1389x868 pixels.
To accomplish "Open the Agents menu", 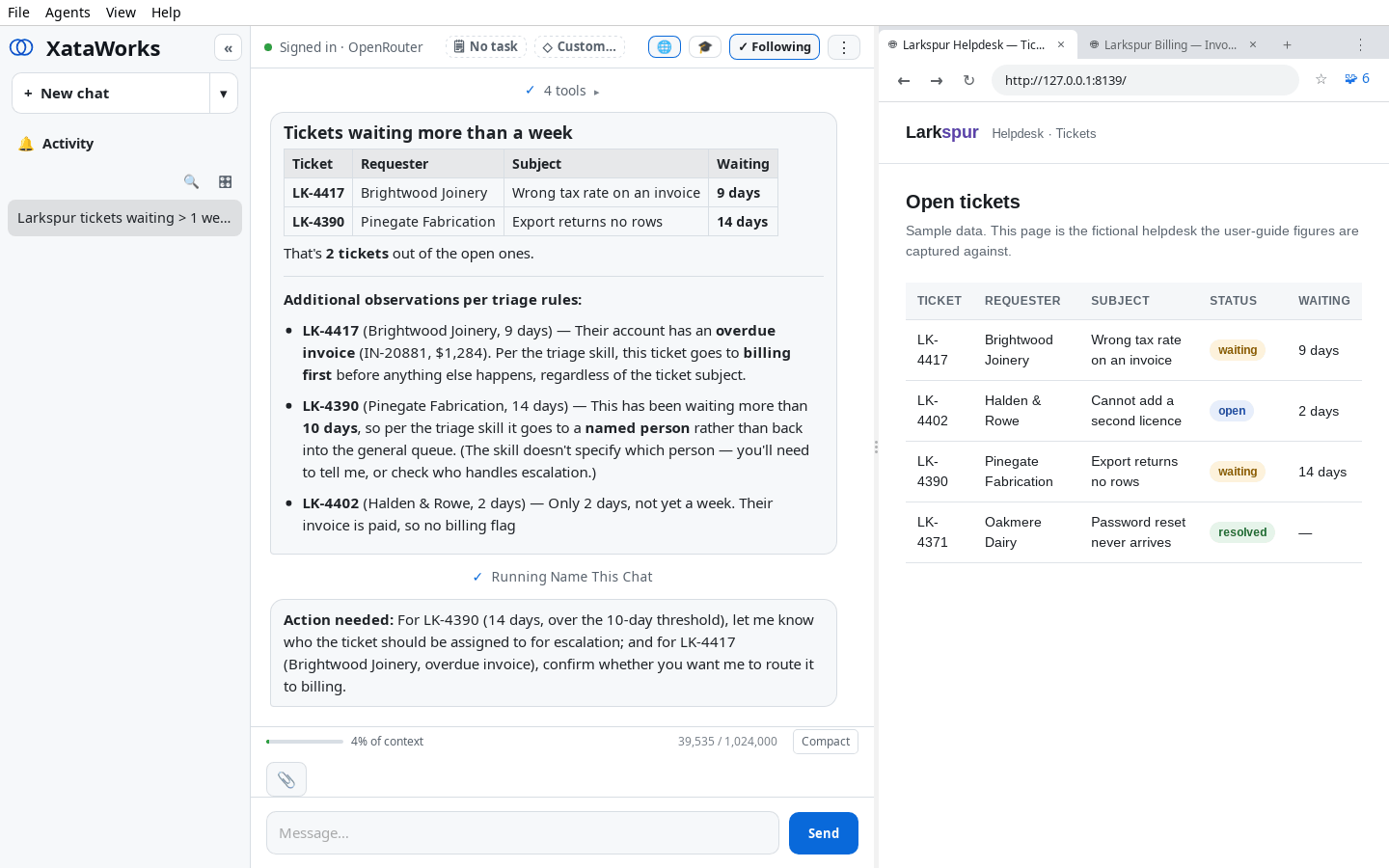I will point(68,13).
